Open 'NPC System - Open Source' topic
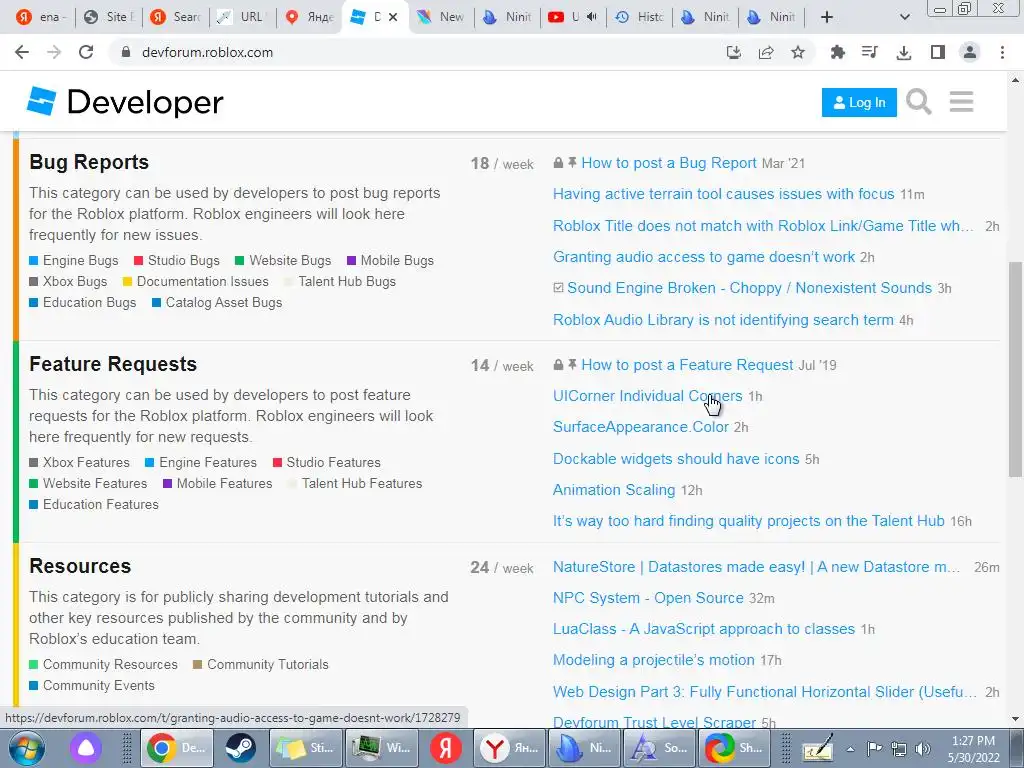This screenshot has width=1024, height=768. 648,598
